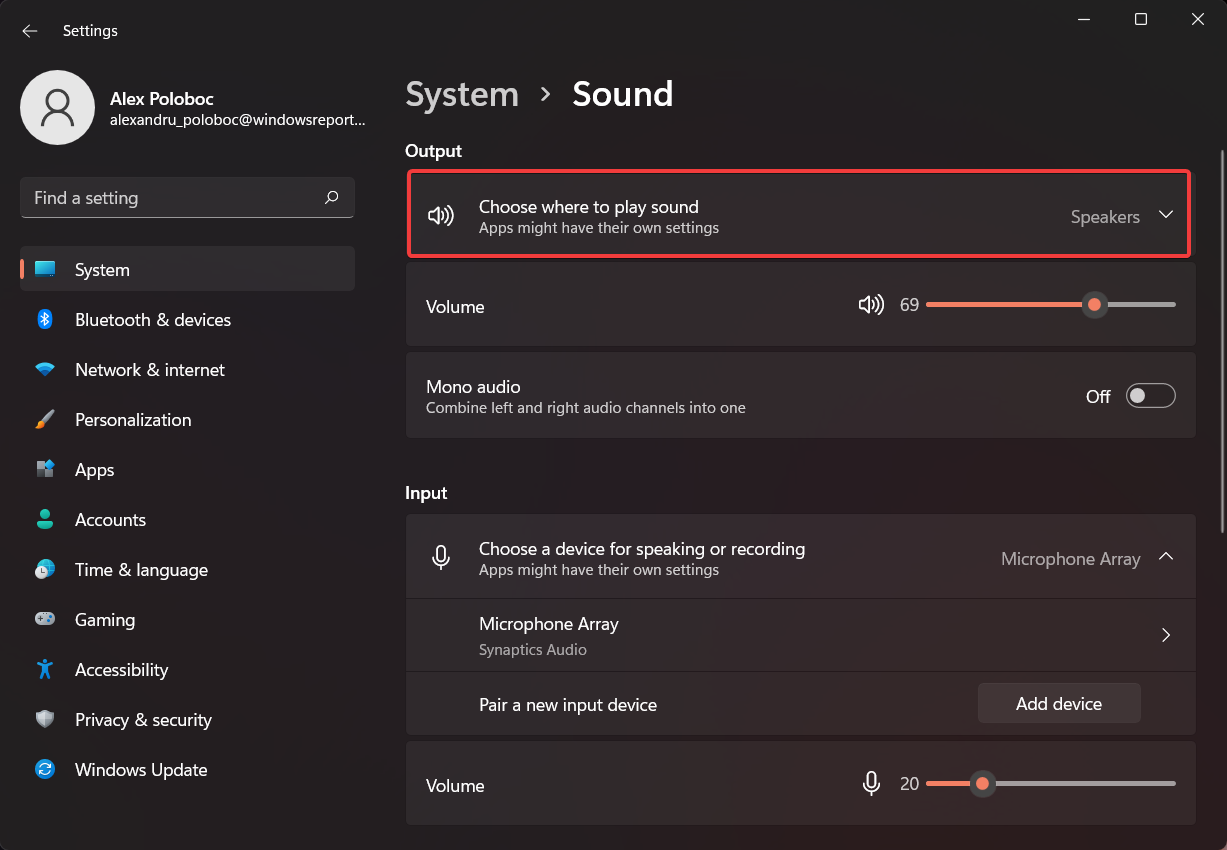Viewport: 1227px width, 850px height.
Task: Expand the output Speakers dropdown chevron
Action: tap(1165, 215)
